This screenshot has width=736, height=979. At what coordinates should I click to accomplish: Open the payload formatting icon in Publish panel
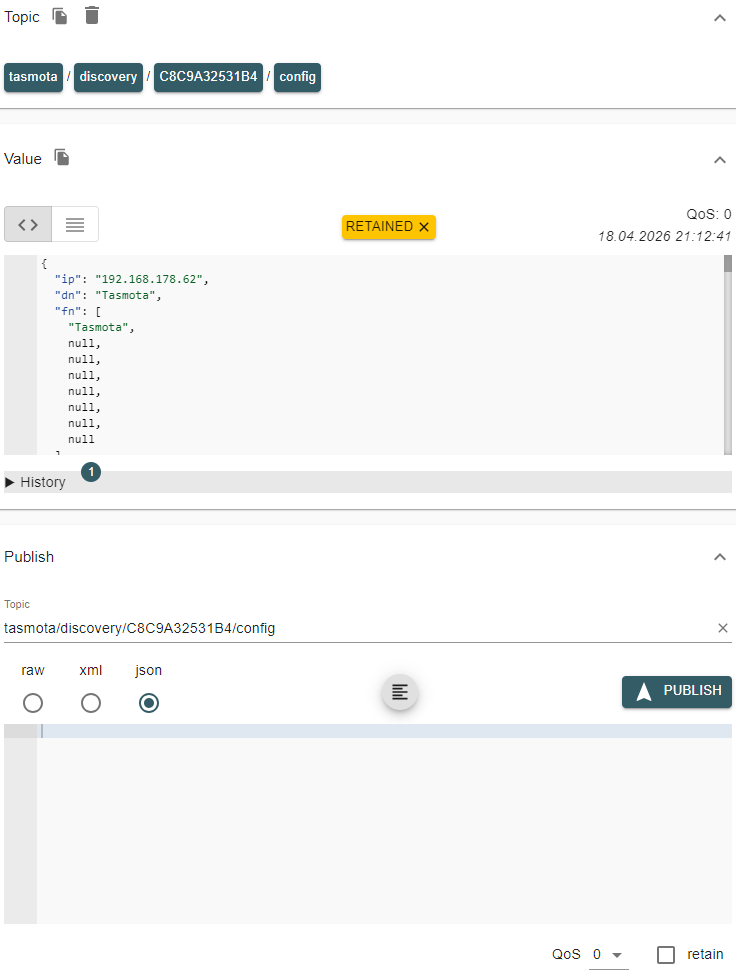(399, 691)
